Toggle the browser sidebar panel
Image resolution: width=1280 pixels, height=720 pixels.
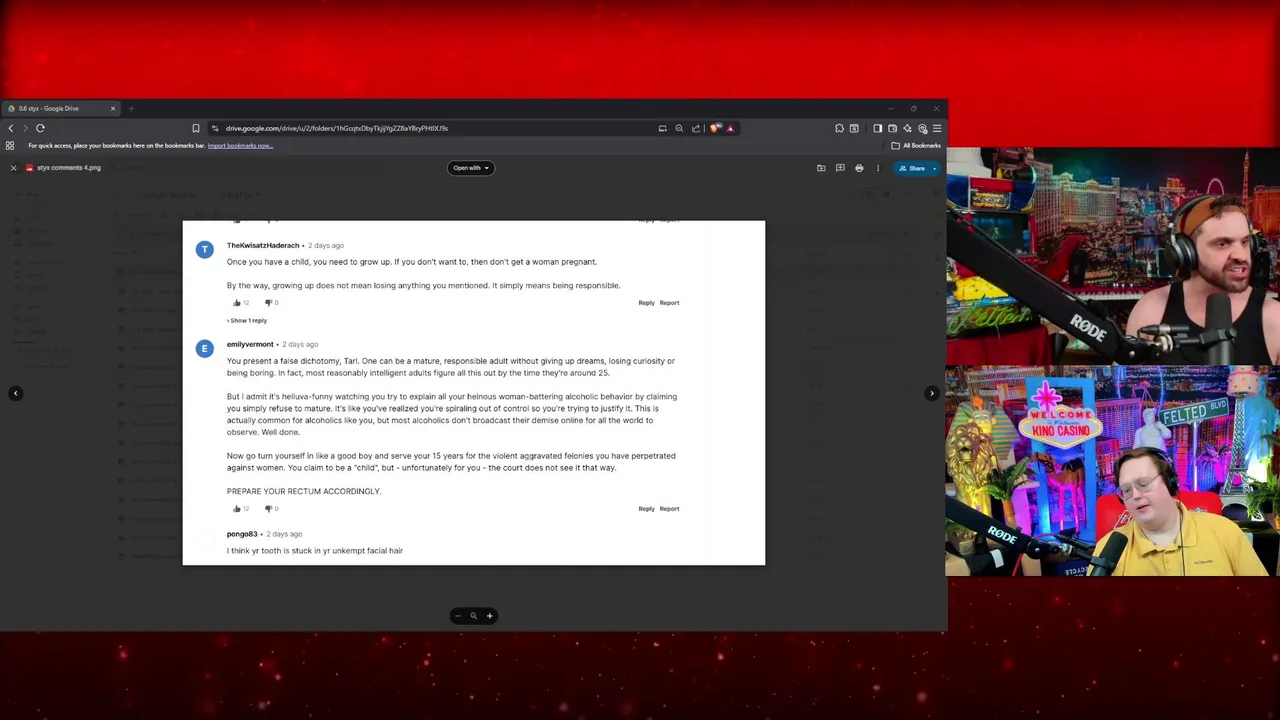(x=877, y=128)
